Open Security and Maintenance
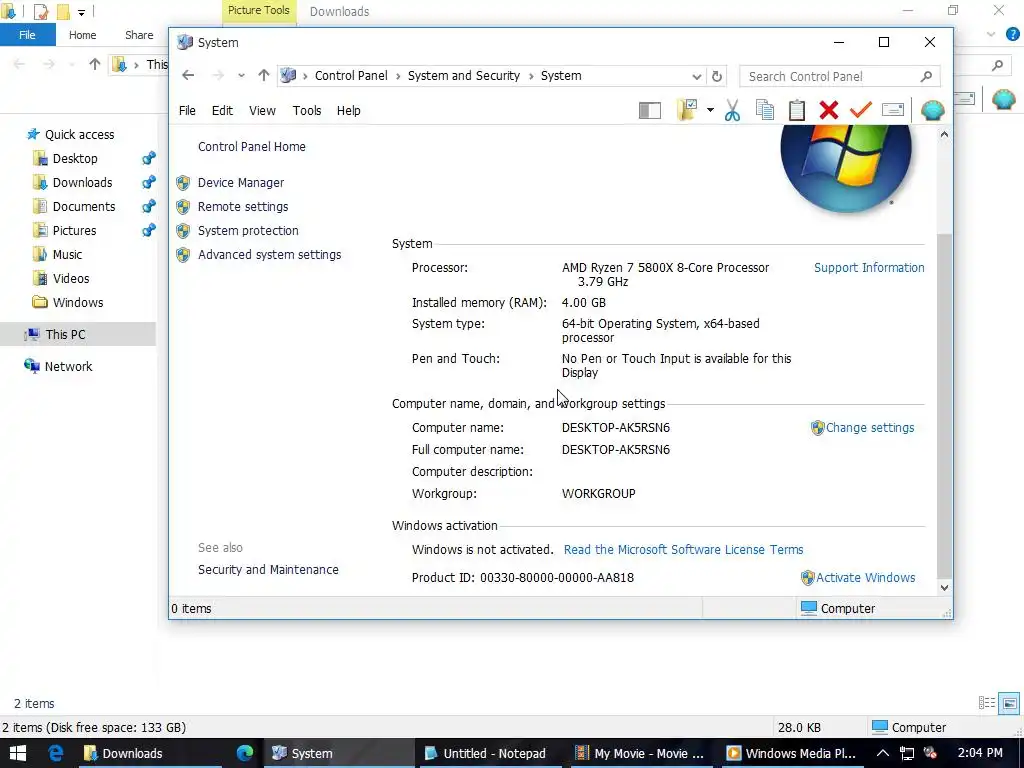Image resolution: width=1024 pixels, height=768 pixels. click(x=268, y=570)
